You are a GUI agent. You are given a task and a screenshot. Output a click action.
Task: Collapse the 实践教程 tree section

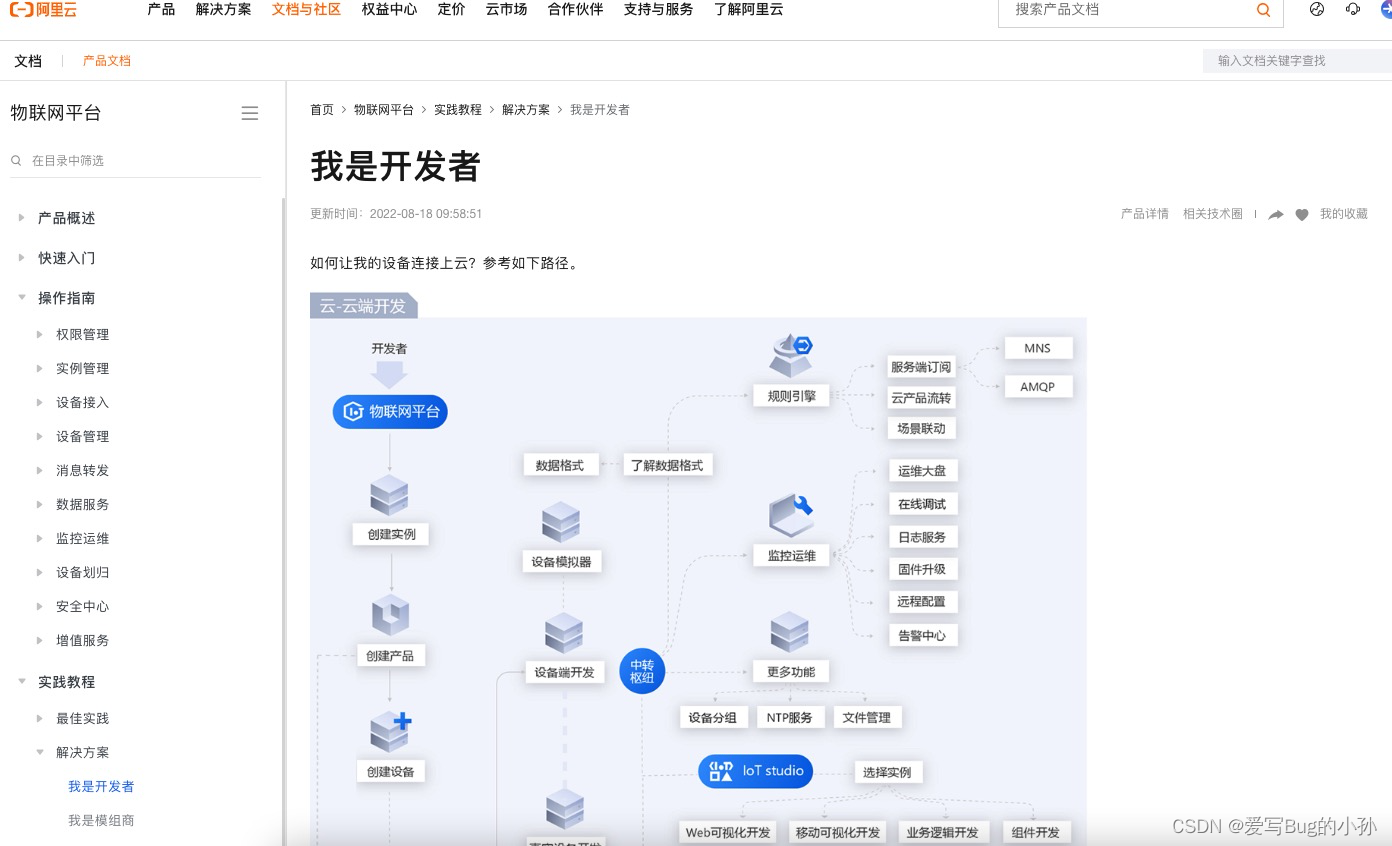click(21, 681)
